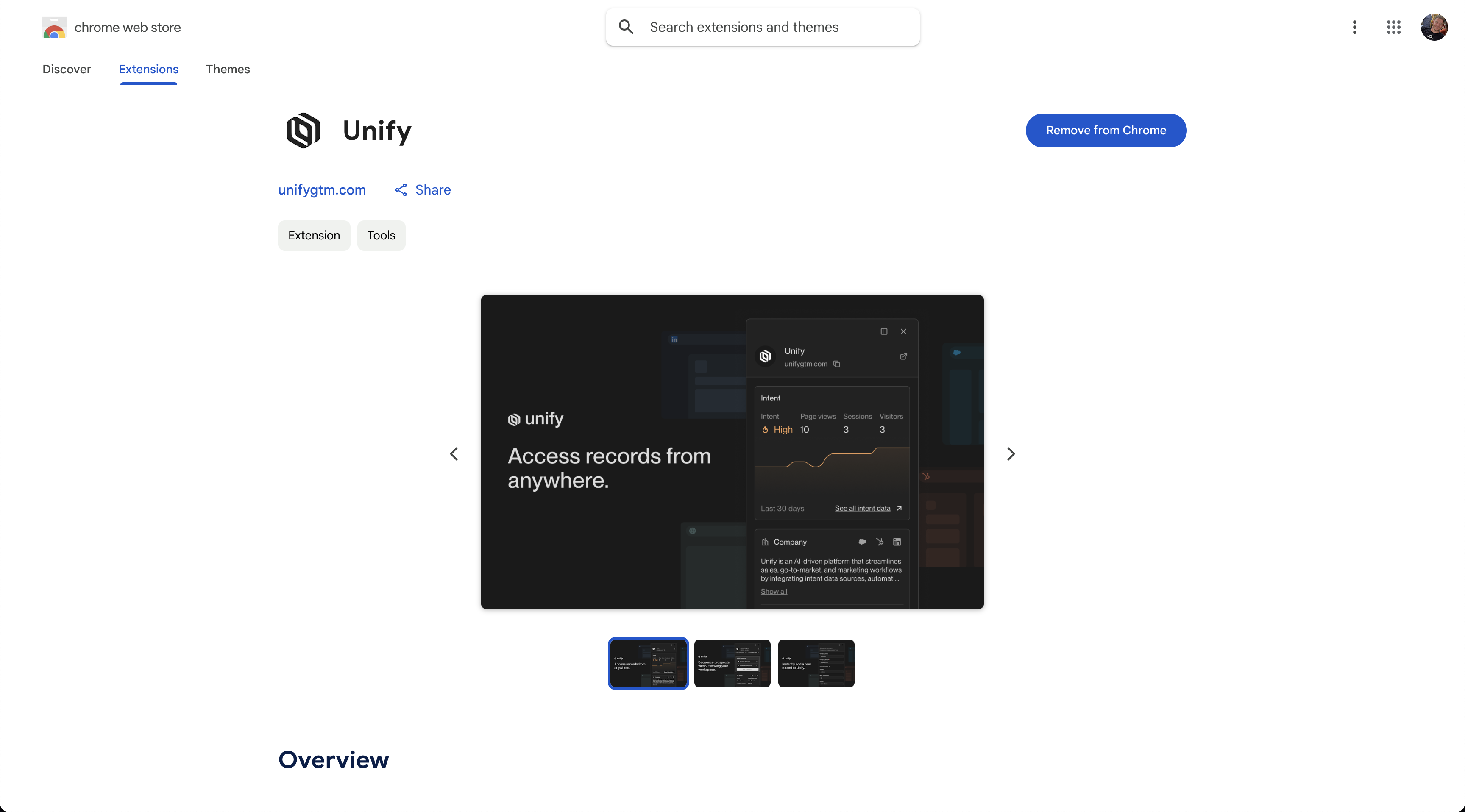Switch to the Discover tab
The image size is (1465, 812).
click(x=67, y=70)
